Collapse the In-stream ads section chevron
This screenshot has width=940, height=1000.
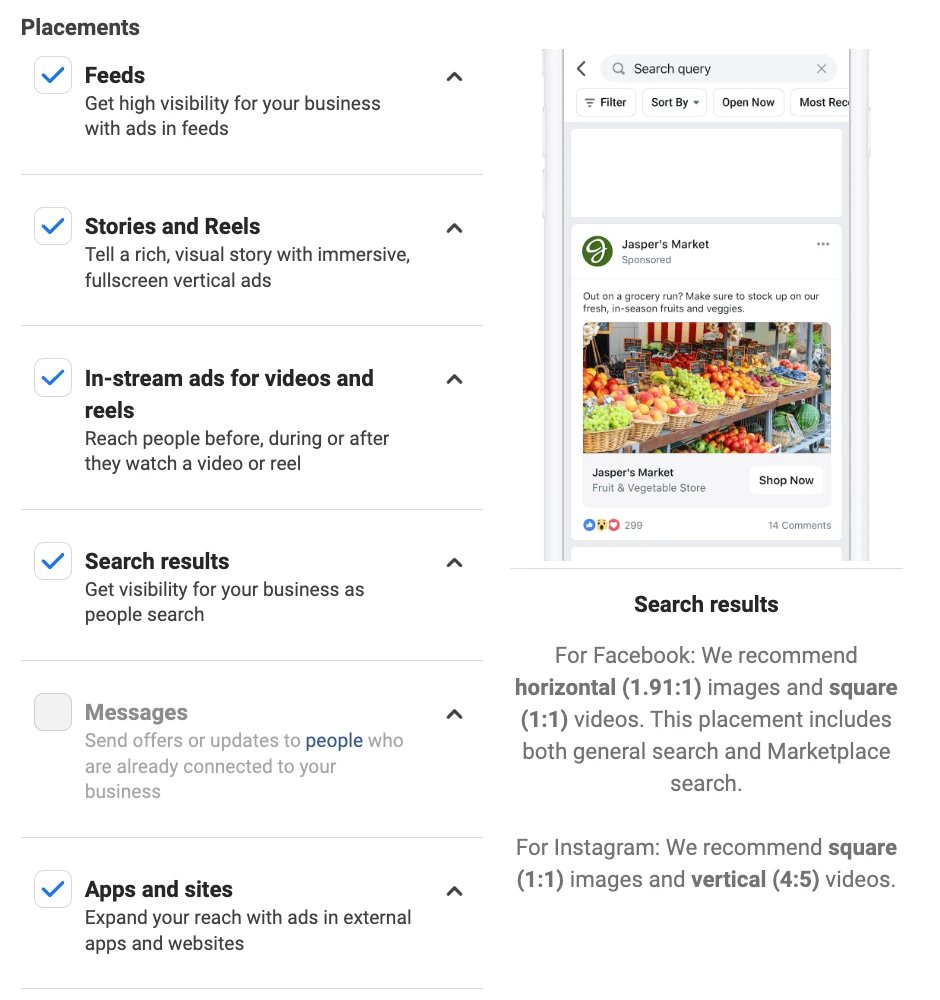(454, 379)
